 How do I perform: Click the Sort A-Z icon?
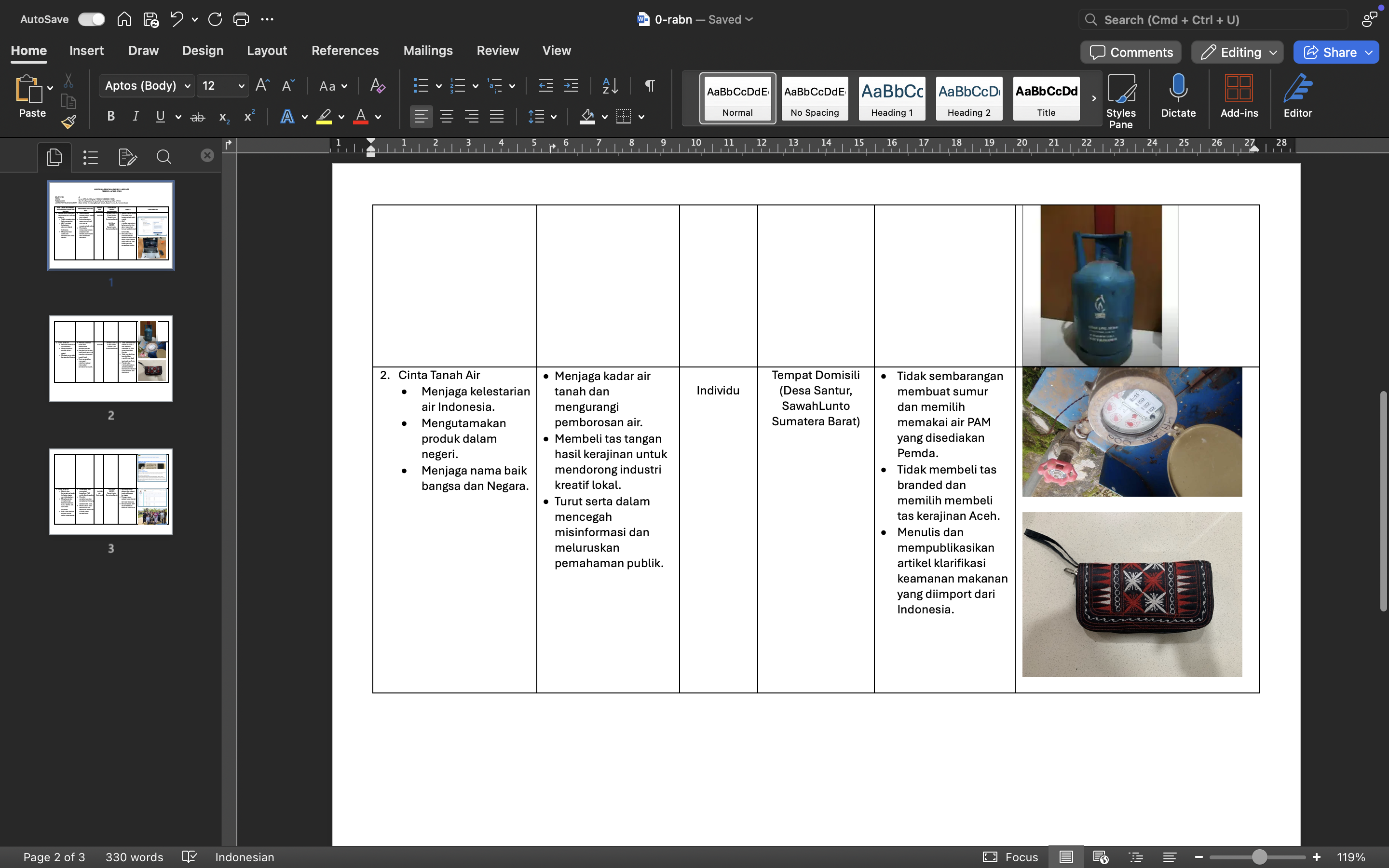click(610, 86)
